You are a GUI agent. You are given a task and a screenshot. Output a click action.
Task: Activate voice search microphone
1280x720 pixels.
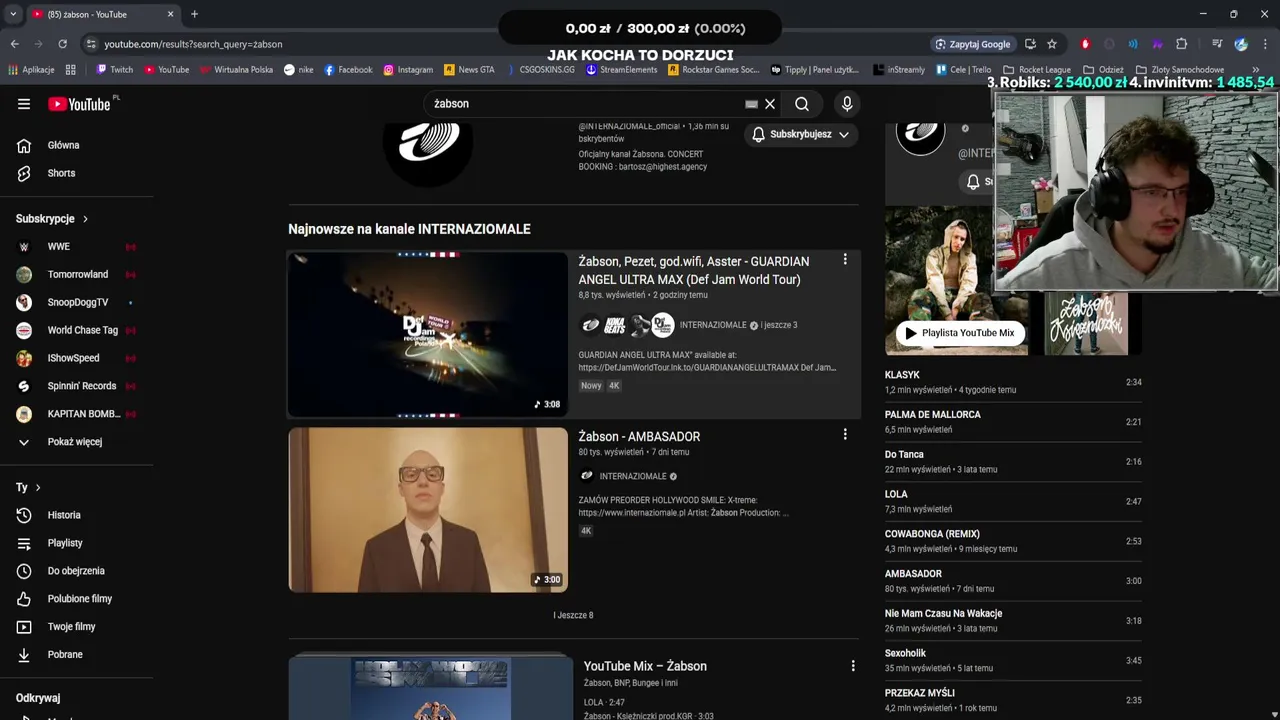[847, 104]
